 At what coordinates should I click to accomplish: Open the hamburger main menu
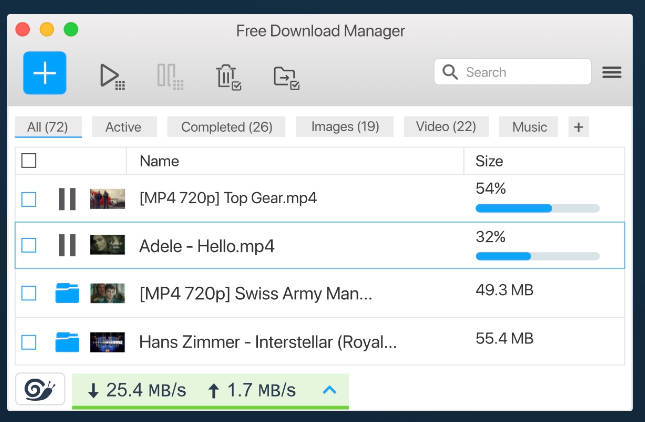[612, 72]
